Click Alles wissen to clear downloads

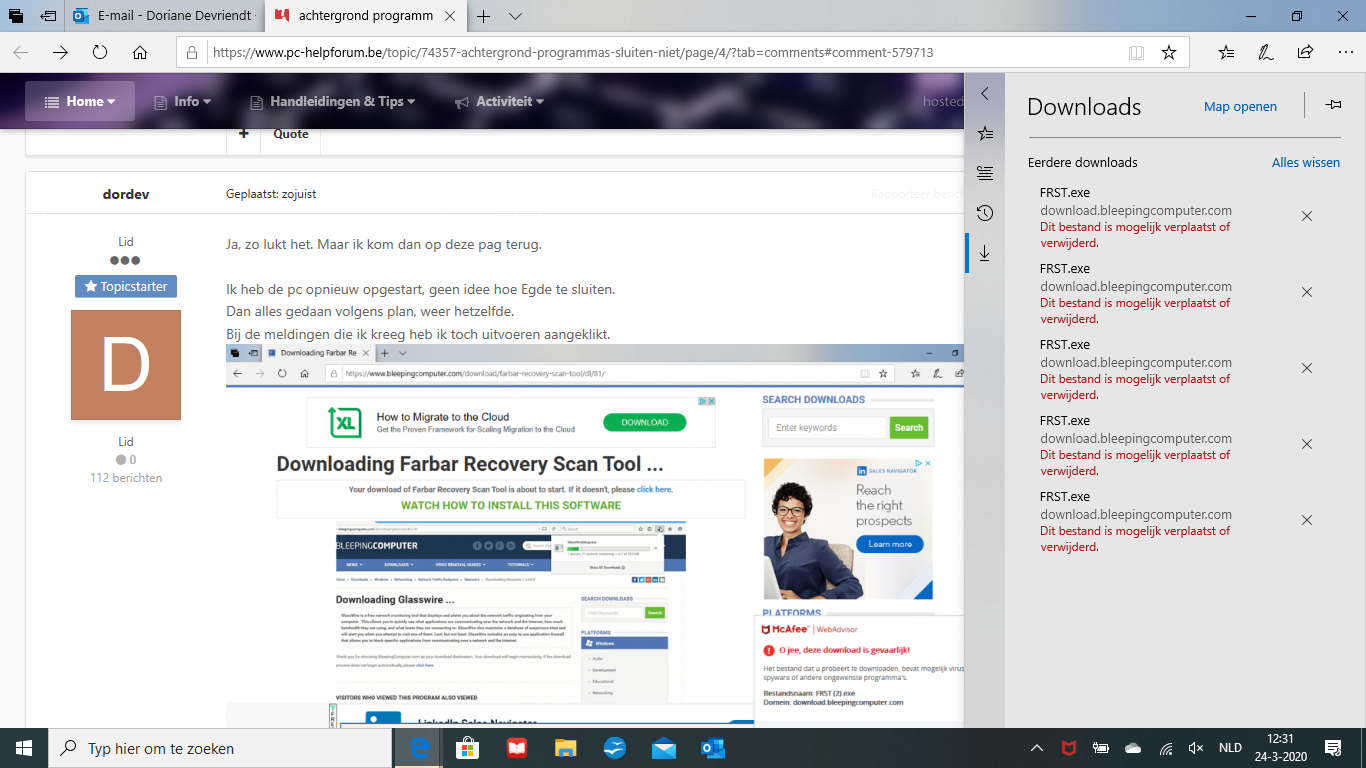pyautogui.click(x=1306, y=162)
